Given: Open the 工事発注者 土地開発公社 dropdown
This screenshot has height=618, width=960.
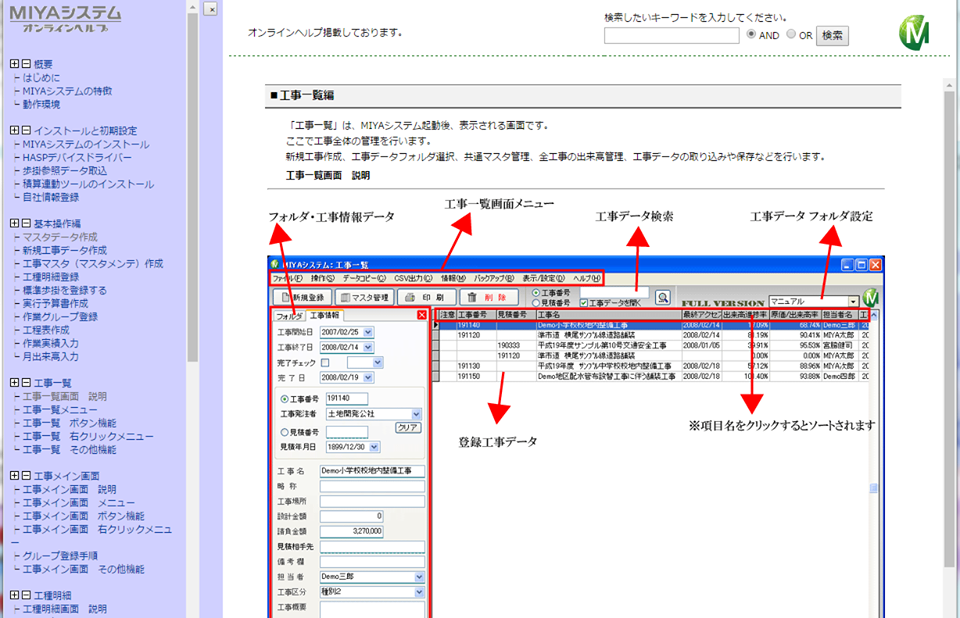Looking at the screenshot, I should tap(416, 414).
